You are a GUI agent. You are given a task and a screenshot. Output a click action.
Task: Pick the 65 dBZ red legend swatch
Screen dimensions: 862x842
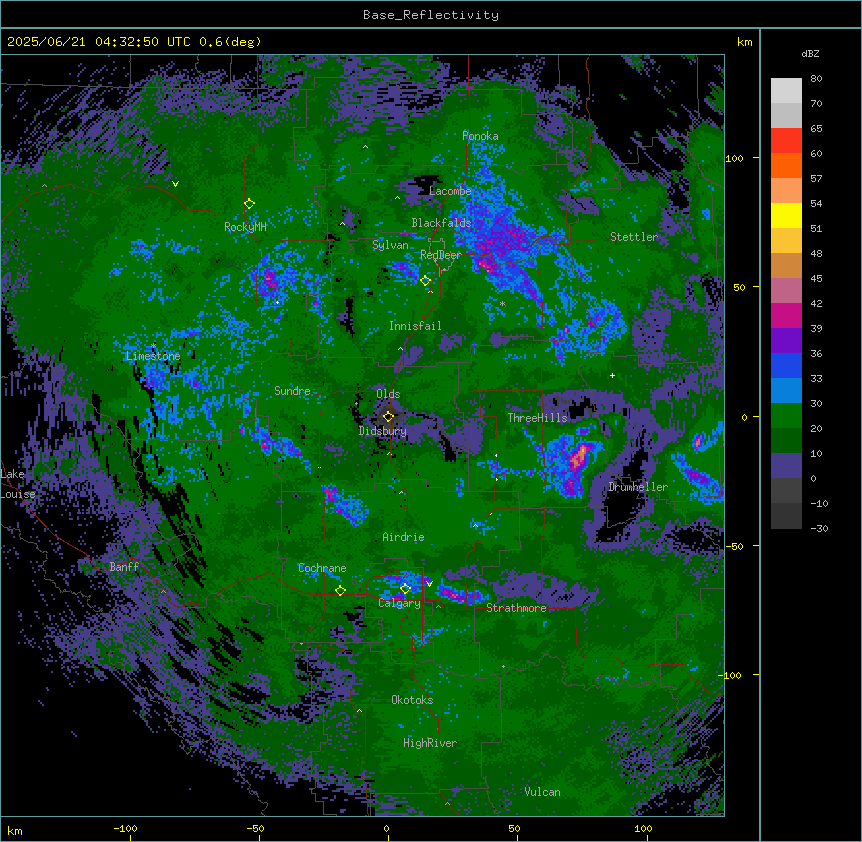[786, 140]
